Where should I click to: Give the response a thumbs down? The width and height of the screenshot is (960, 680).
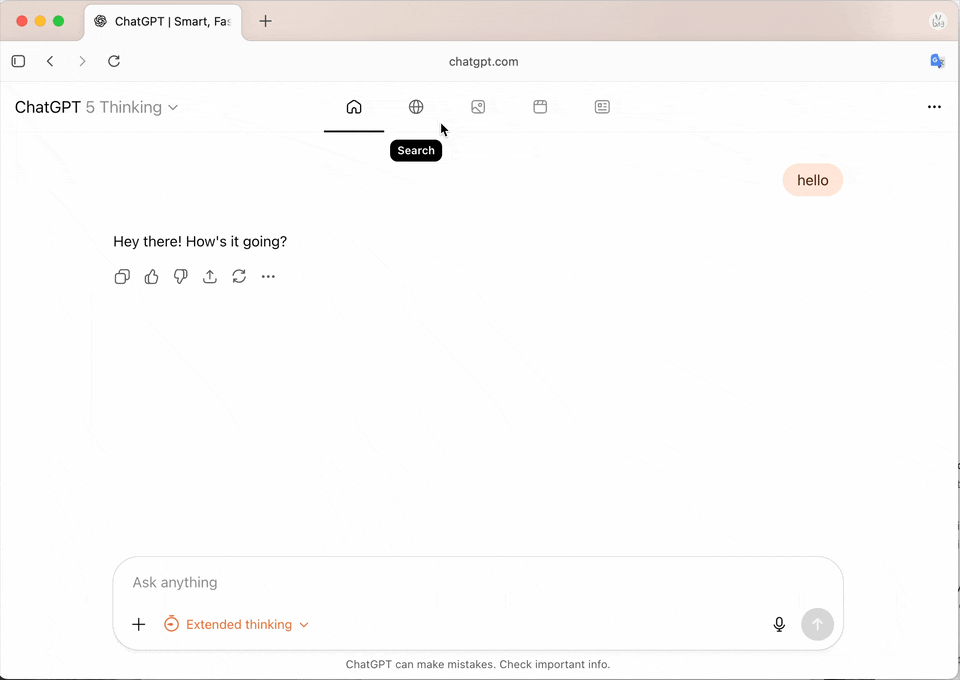click(180, 277)
